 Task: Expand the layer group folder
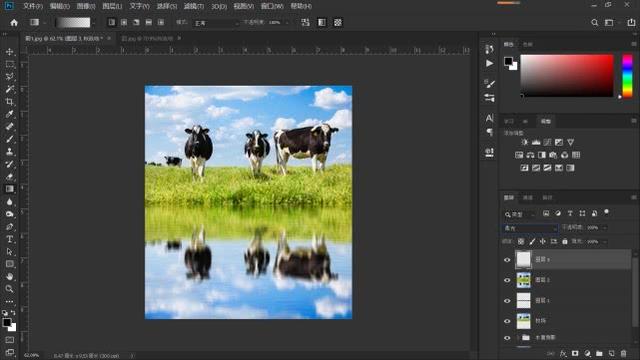[x=518, y=338]
